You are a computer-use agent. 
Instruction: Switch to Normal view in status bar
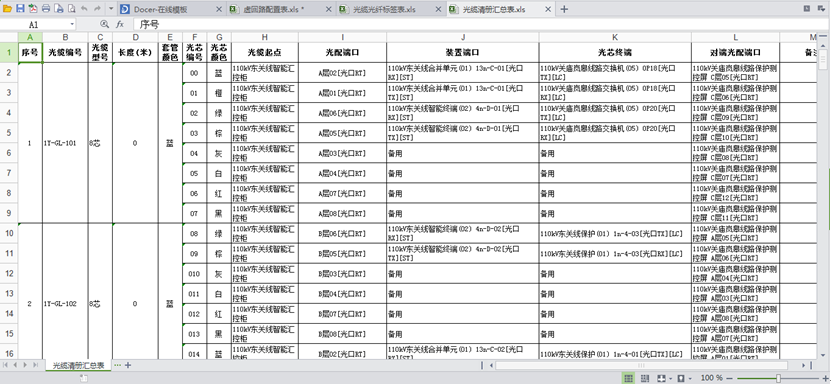(x=629, y=378)
